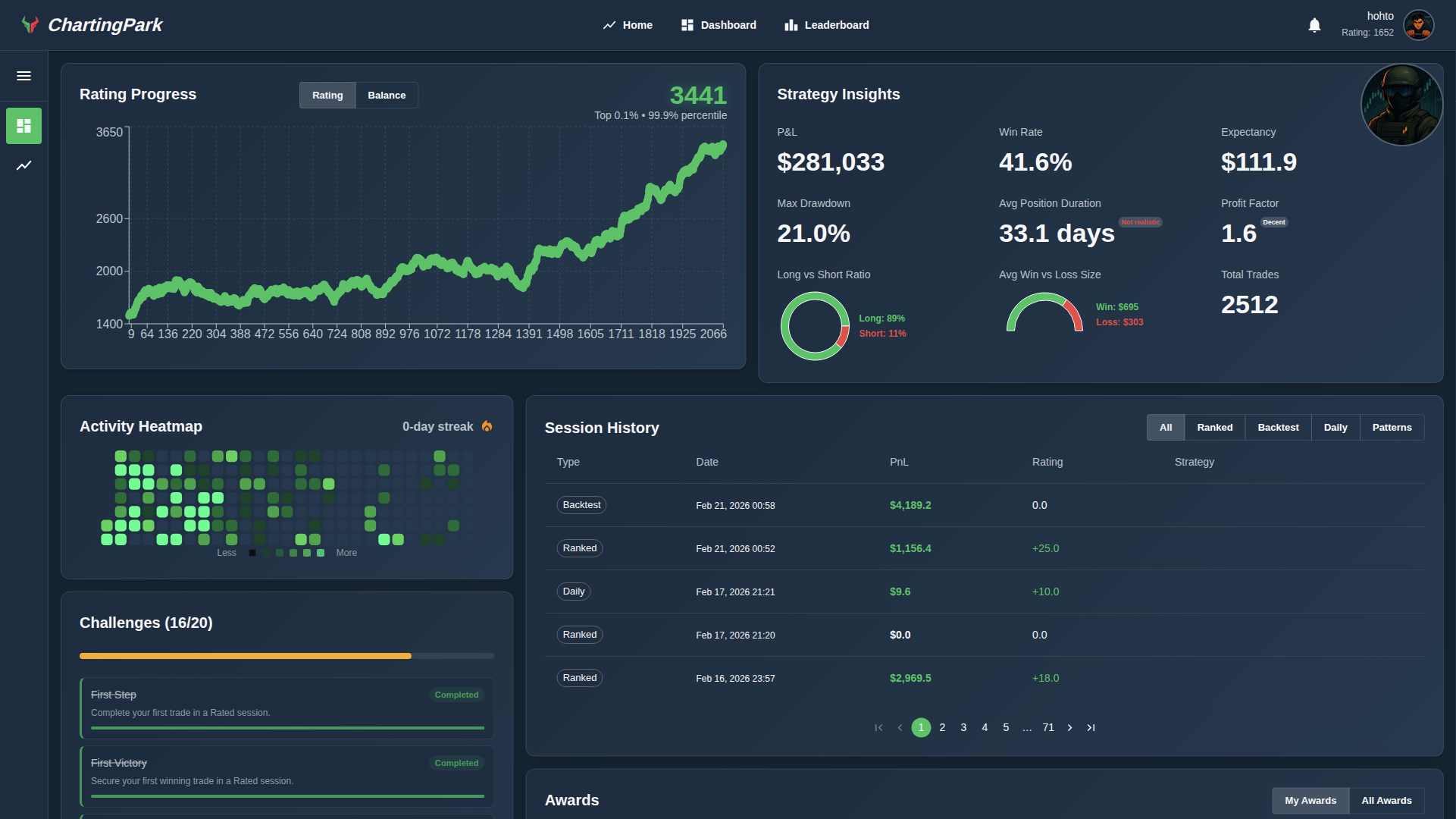Click the Rating: 1652 label
Image resolution: width=1456 pixels, height=819 pixels.
[1367, 33]
